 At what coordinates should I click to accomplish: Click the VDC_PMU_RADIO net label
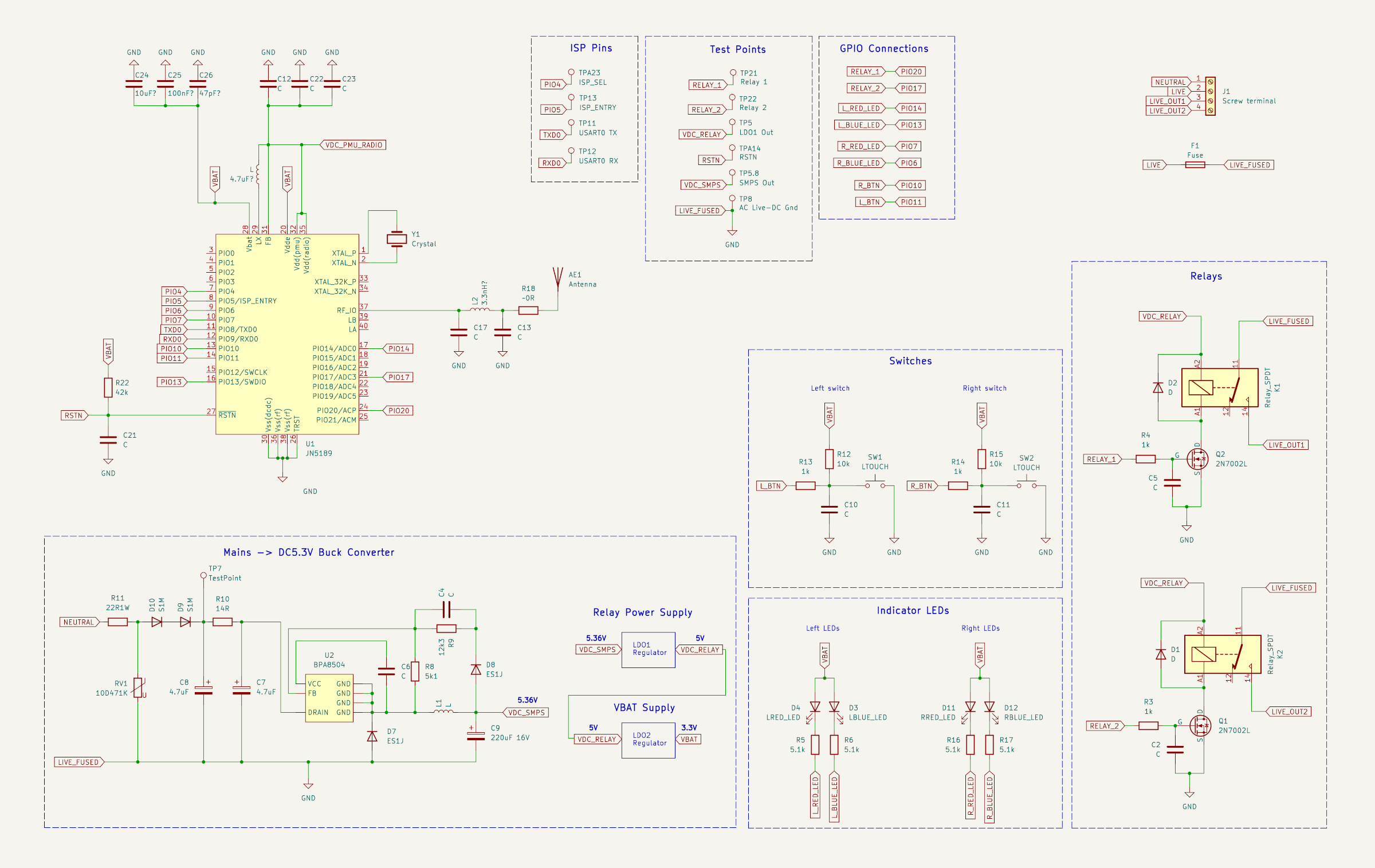tap(353, 145)
